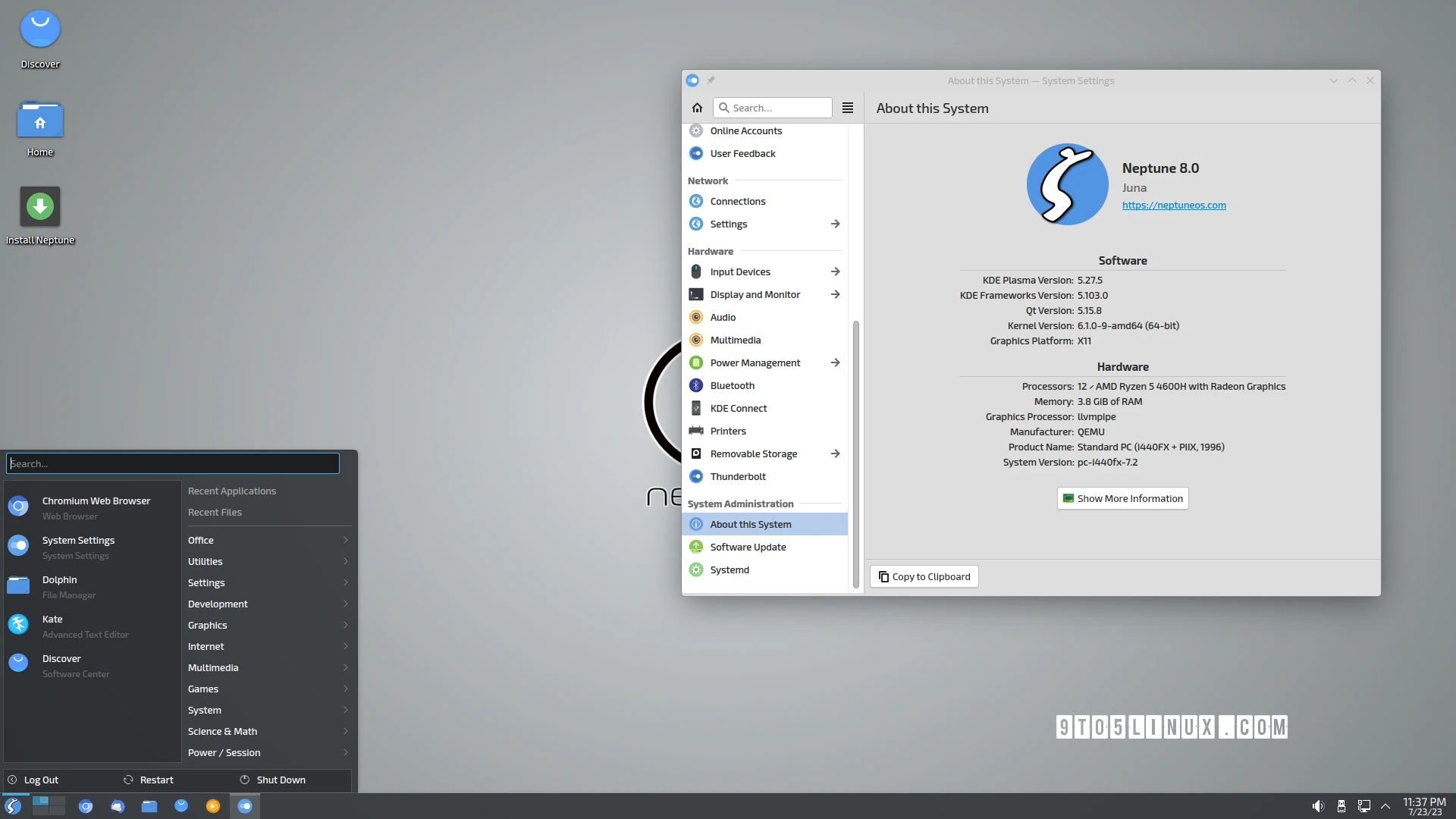Select the User Feedback settings entry
The image size is (1456, 819).
coord(742,153)
